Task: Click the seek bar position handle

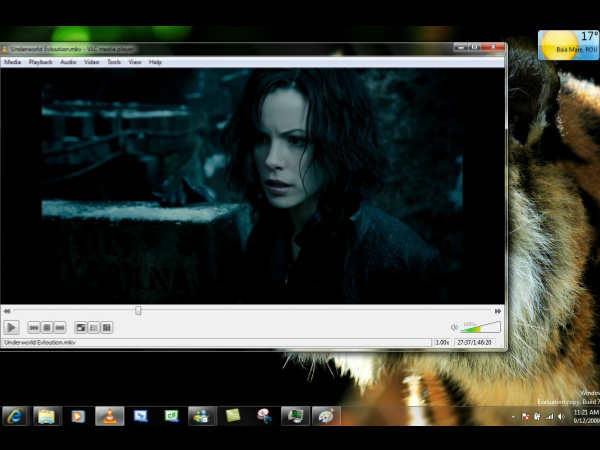Action: (138, 311)
